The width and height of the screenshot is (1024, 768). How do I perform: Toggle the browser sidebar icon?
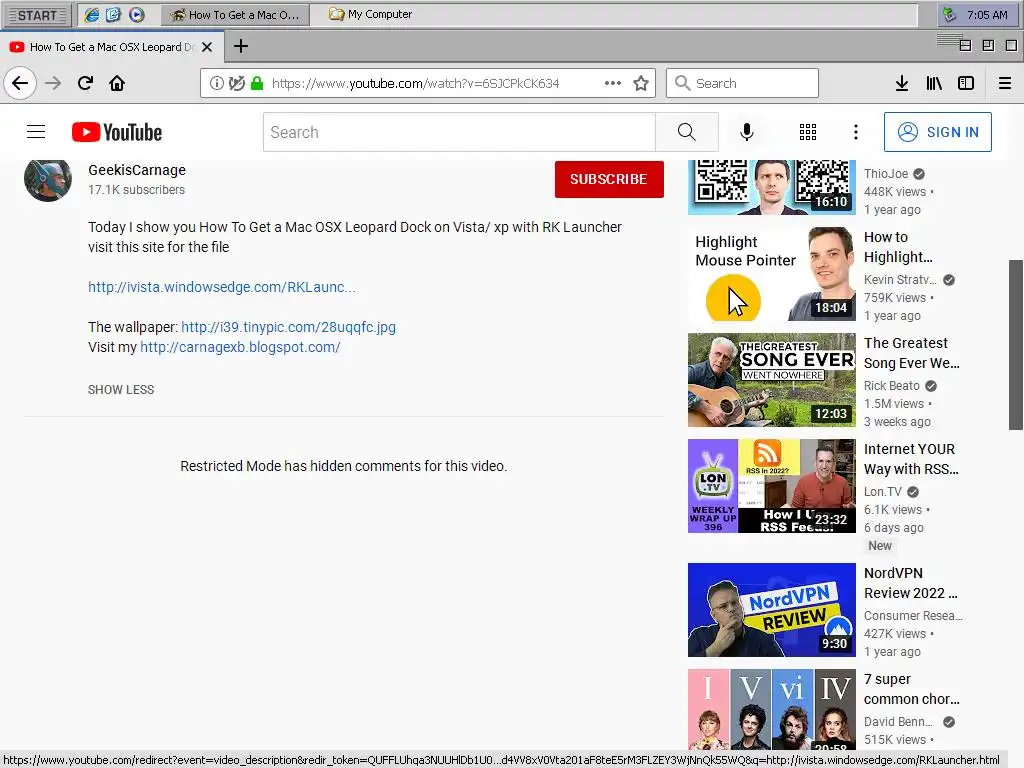pyautogui.click(x=966, y=83)
